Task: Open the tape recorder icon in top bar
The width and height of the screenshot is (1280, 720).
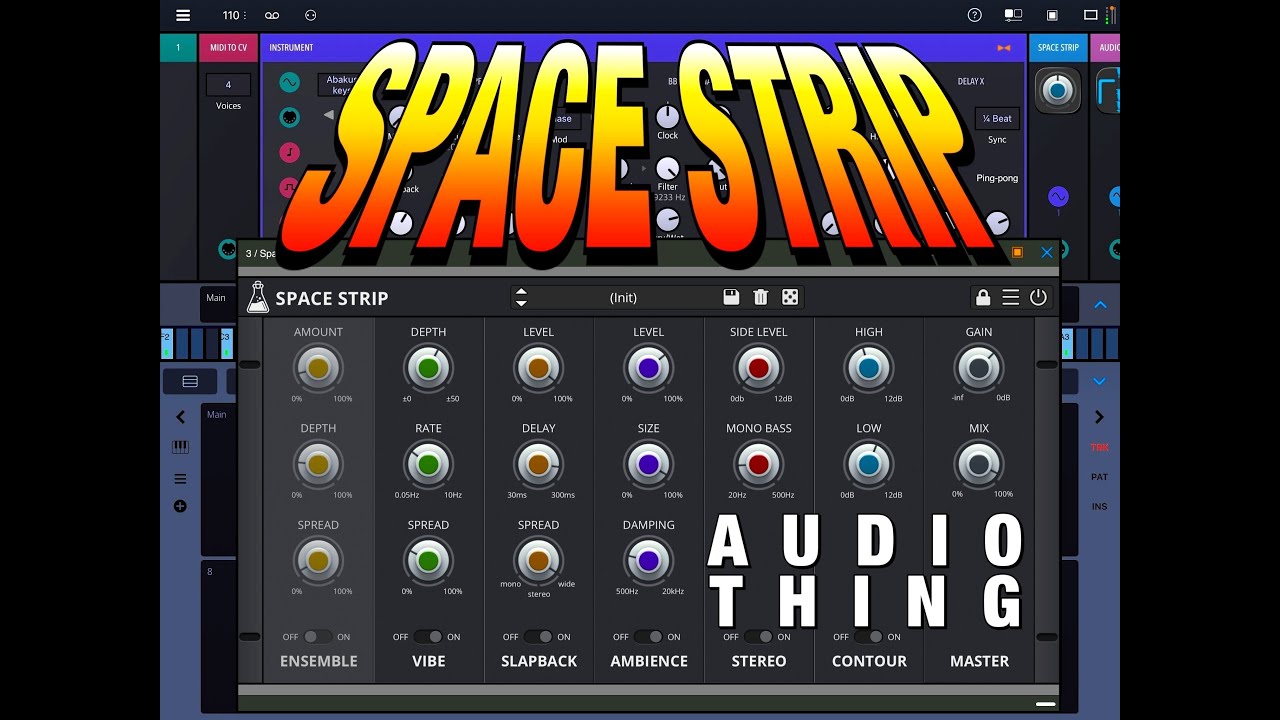Action: tap(272, 15)
